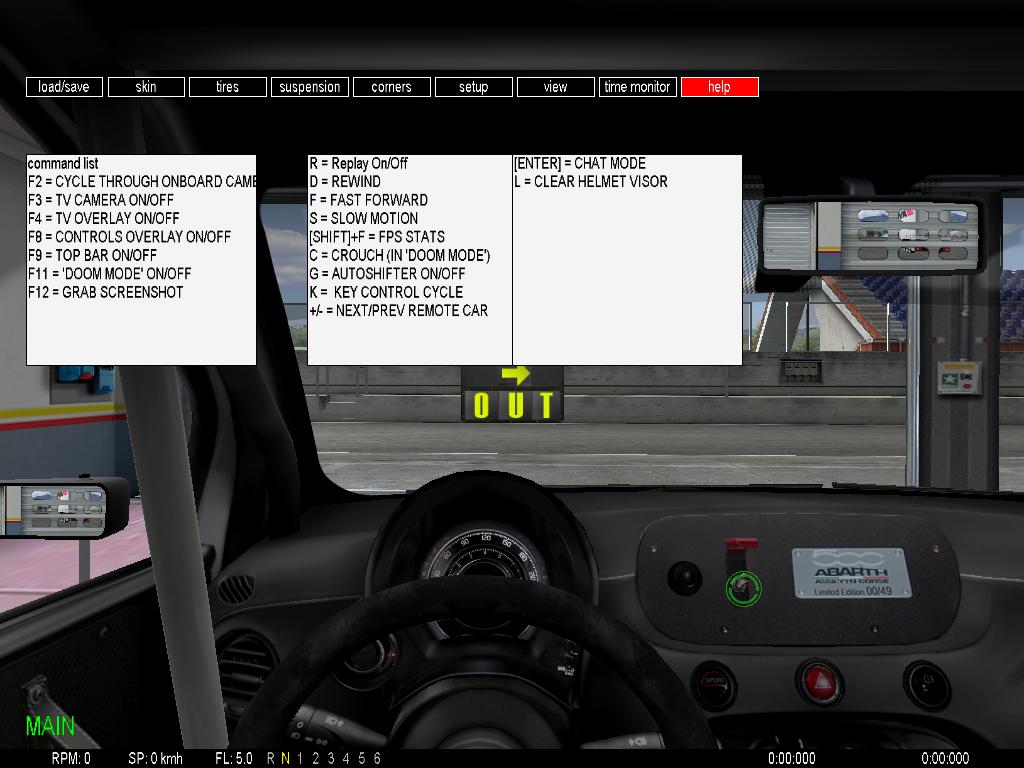The image size is (1024, 768).
Task: Select the view menu tab
Action: pyautogui.click(x=555, y=87)
